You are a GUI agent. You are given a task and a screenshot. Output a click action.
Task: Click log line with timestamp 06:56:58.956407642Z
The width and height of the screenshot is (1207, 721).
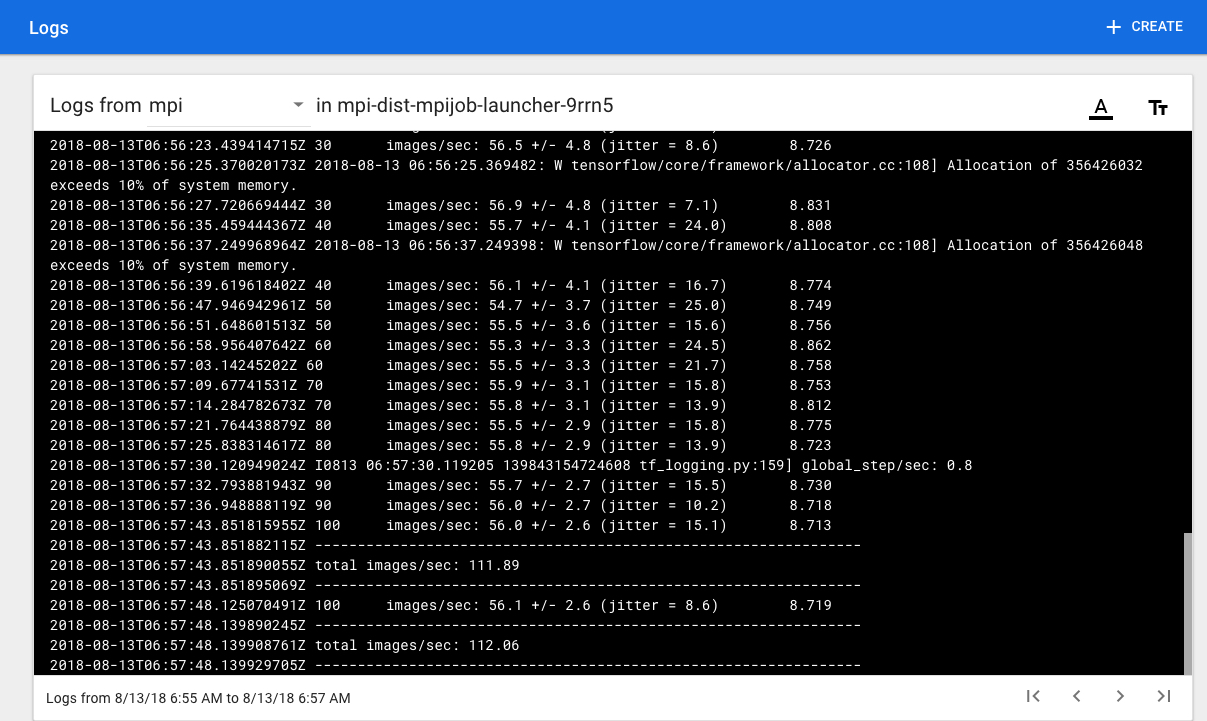441,345
